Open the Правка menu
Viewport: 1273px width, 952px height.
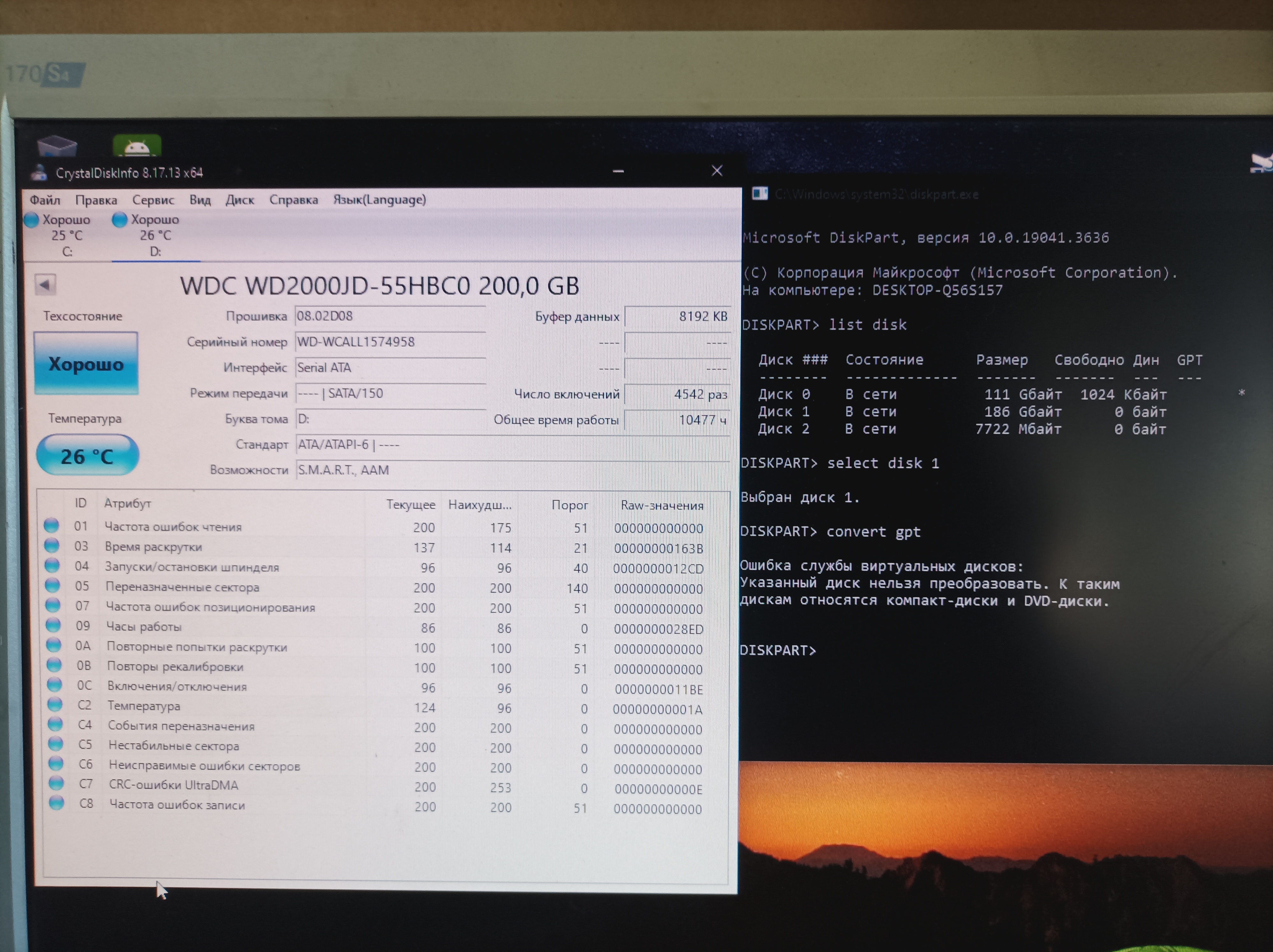96,199
